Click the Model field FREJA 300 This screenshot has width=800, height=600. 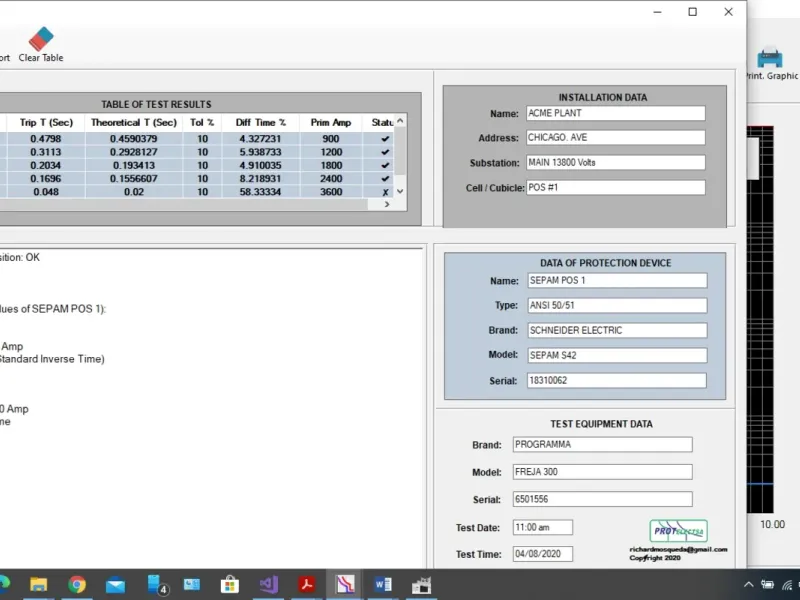603,472
